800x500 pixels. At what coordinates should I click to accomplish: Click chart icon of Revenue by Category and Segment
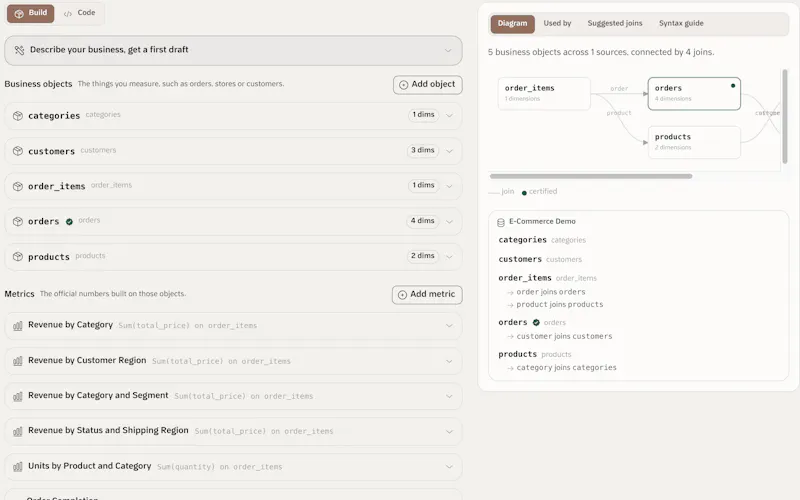click(x=18, y=396)
